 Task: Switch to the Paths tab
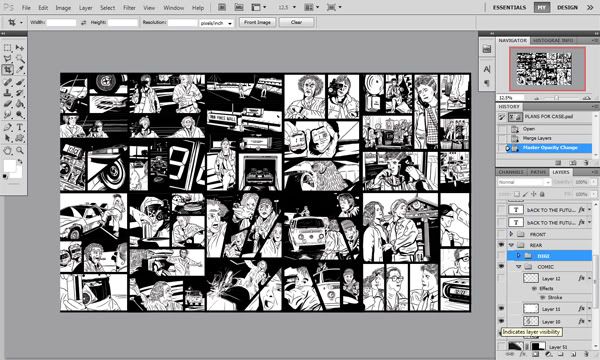538,172
